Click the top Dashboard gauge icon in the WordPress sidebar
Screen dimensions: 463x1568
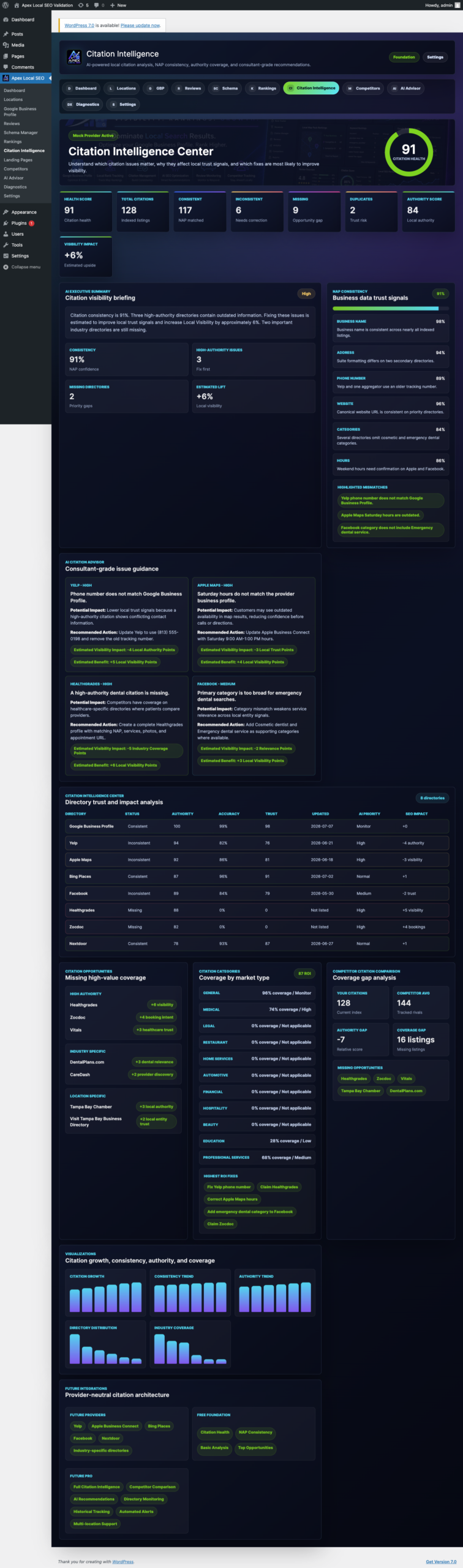pyautogui.click(x=6, y=20)
